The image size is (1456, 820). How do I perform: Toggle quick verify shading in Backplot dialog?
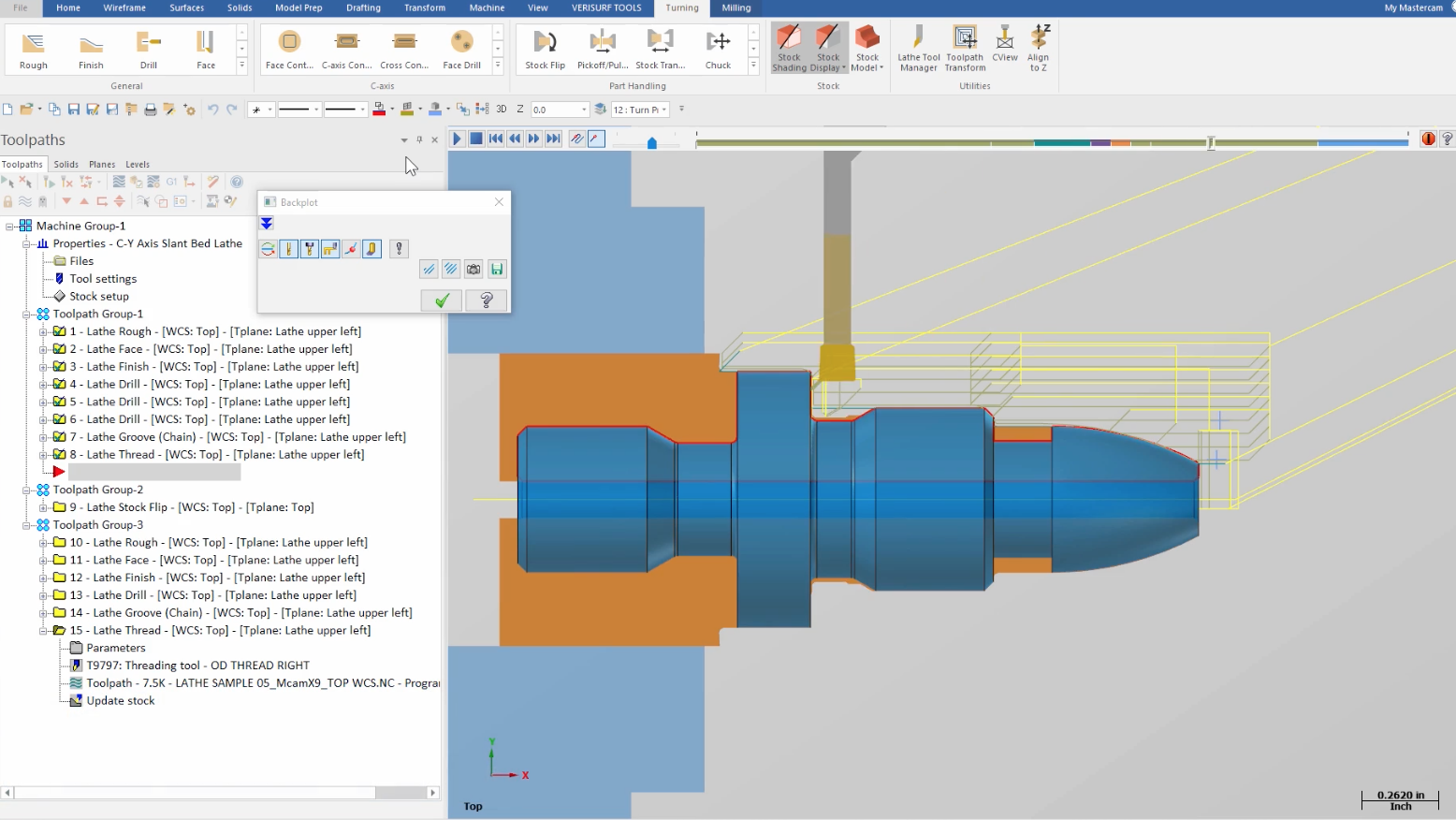tap(372, 249)
